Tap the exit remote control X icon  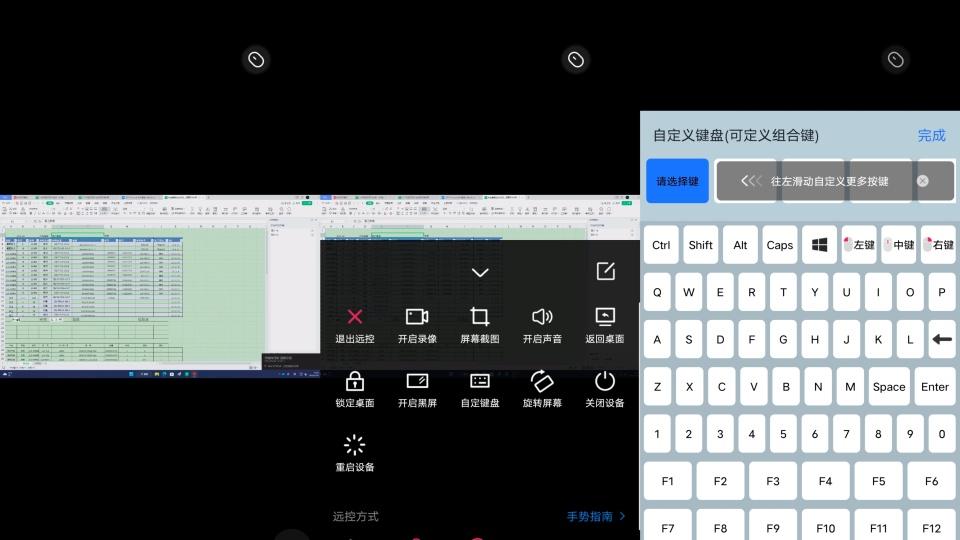click(x=354, y=317)
